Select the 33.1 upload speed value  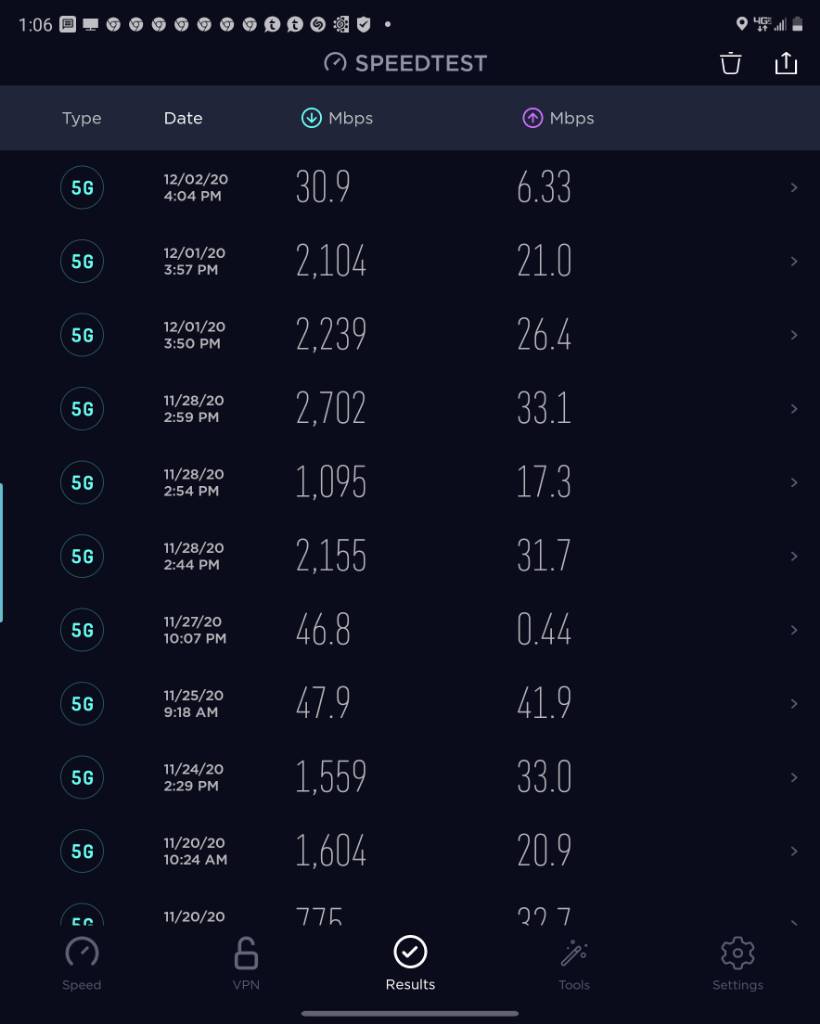(544, 409)
